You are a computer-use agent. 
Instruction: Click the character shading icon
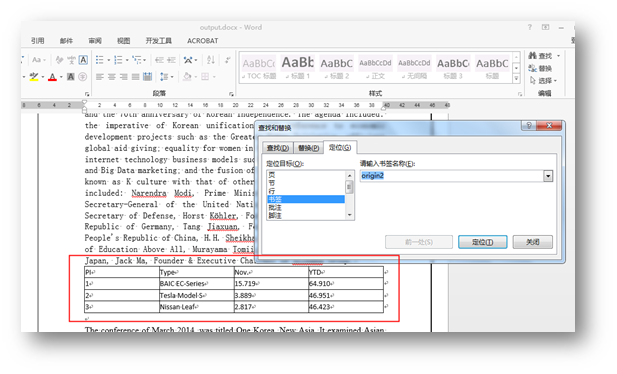click(71, 77)
